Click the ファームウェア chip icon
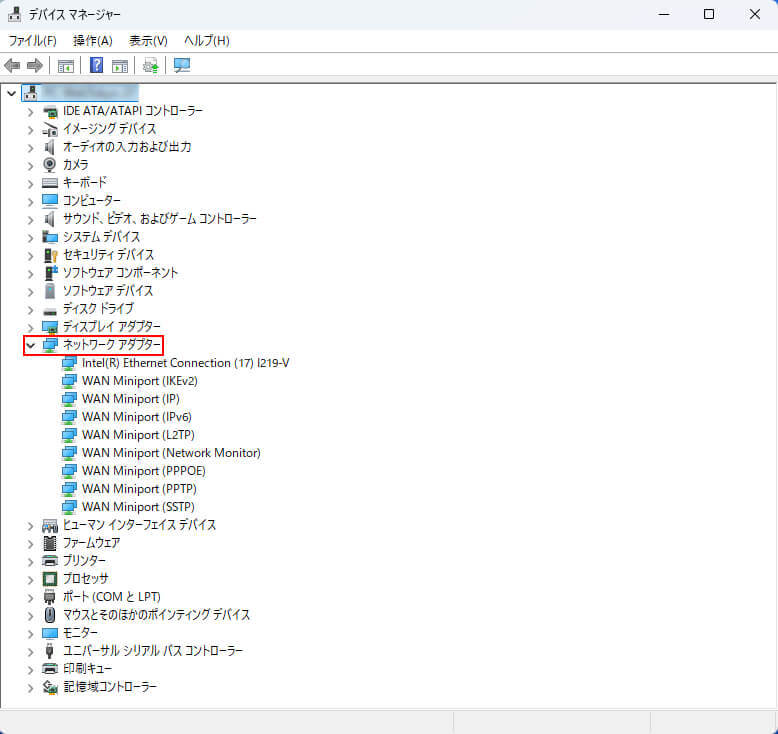The height and width of the screenshot is (734, 778). tap(50, 543)
